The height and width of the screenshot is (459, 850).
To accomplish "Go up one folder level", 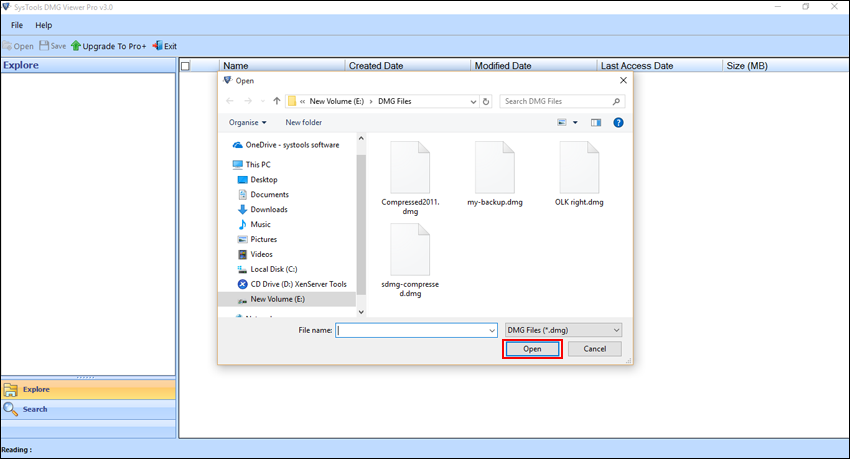I will click(x=277, y=101).
